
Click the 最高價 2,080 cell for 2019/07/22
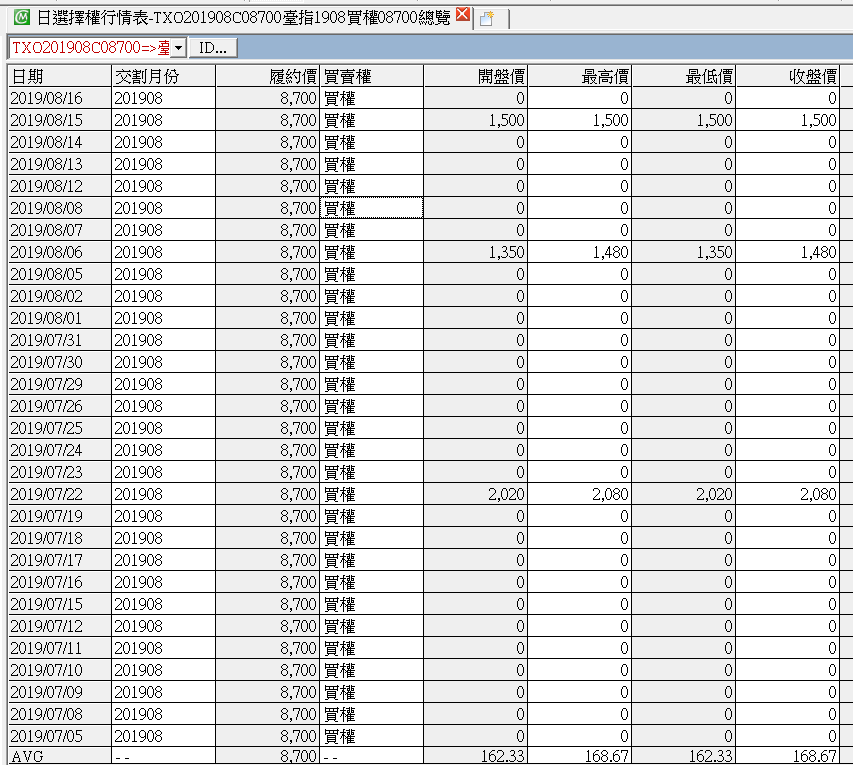click(579, 495)
